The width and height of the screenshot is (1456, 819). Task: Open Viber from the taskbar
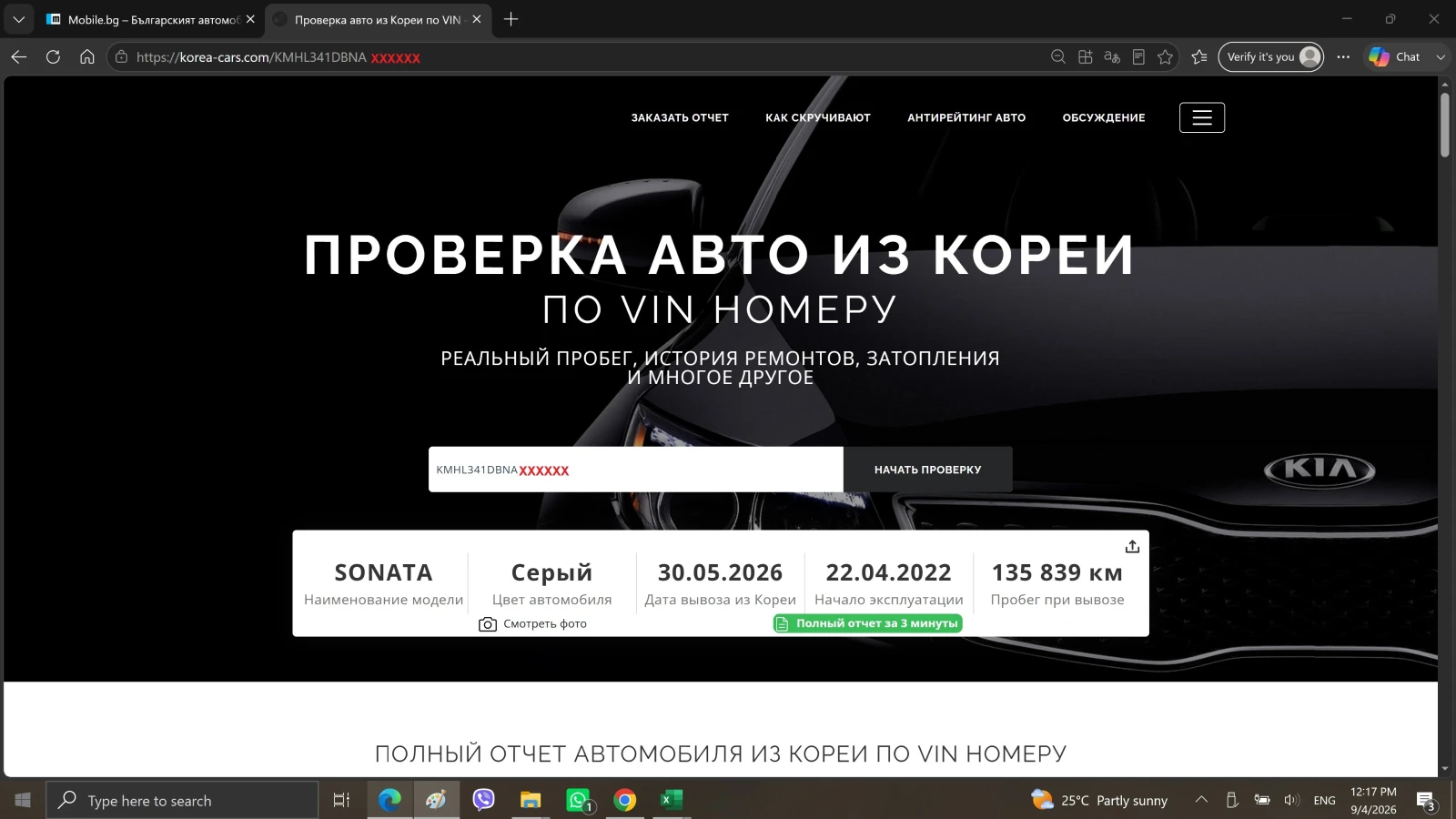pyautogui.click(x=483, y=800)
